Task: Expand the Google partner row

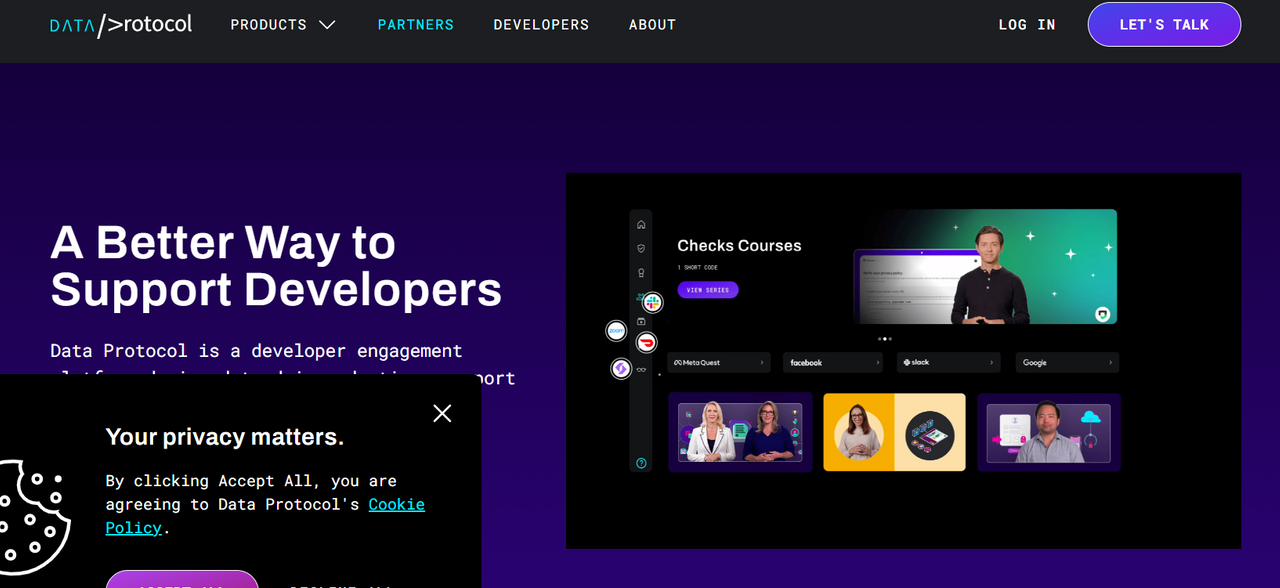Action: click(x=1067, y=362)
